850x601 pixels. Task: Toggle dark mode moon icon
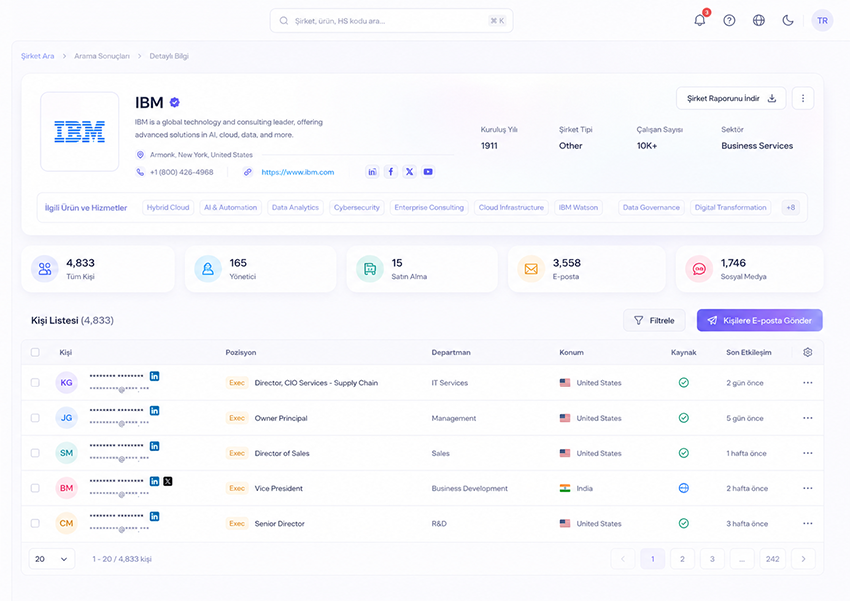coord(788,21)
